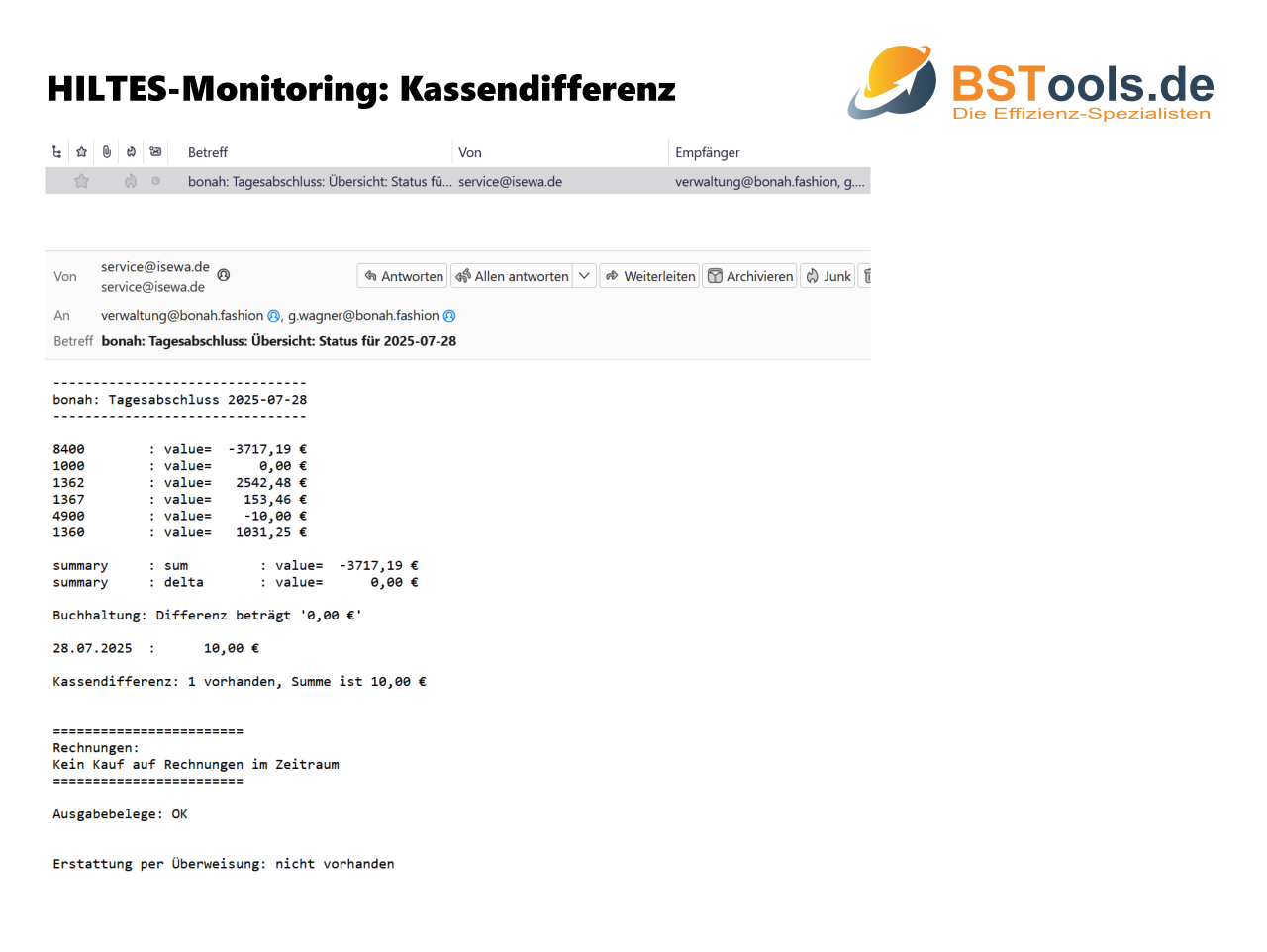Screen dimensions: 1267x952
Task: Open contact icon next to service@isewa.de sender
Action: coord(224,275)
